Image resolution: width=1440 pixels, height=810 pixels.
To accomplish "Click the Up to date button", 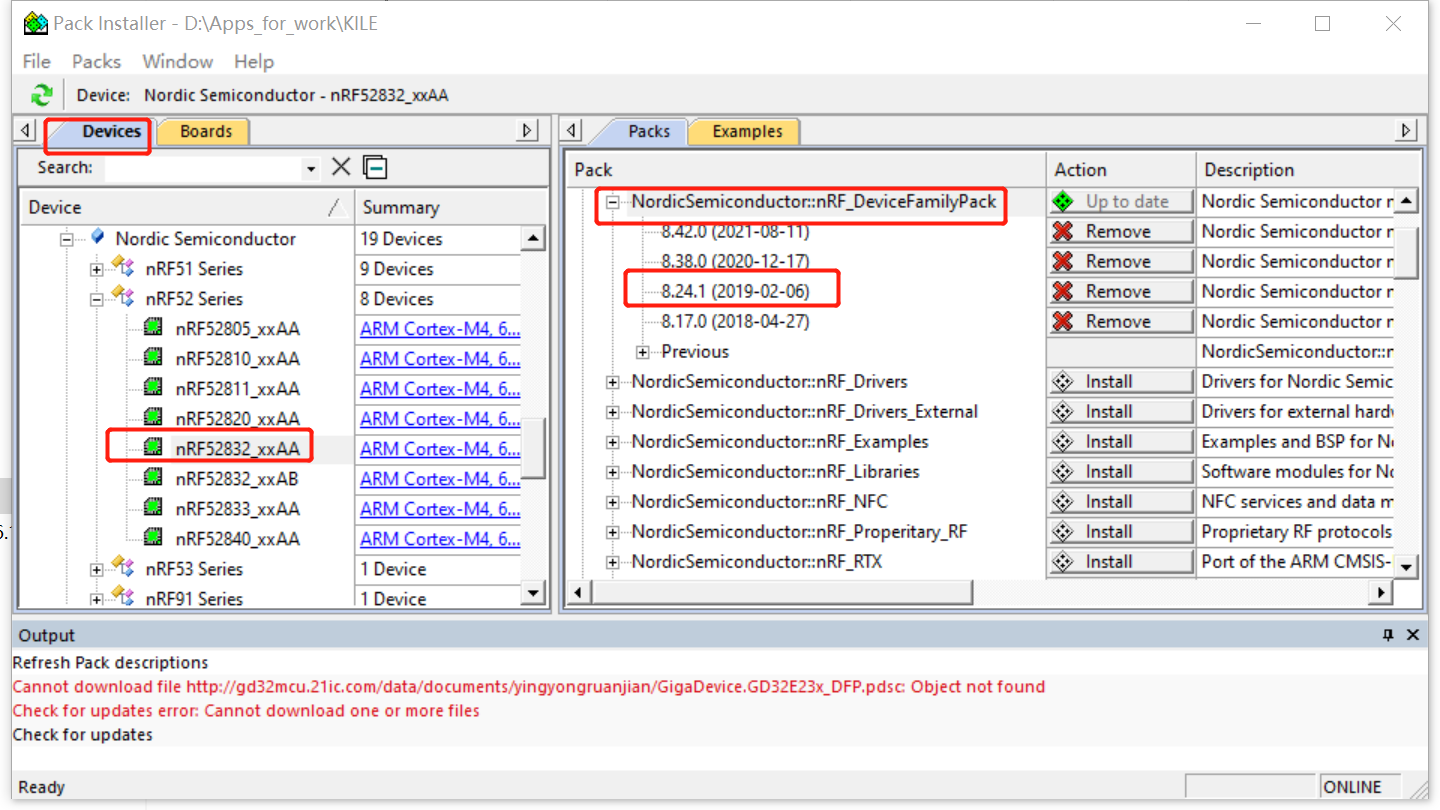I will 1121,201.
